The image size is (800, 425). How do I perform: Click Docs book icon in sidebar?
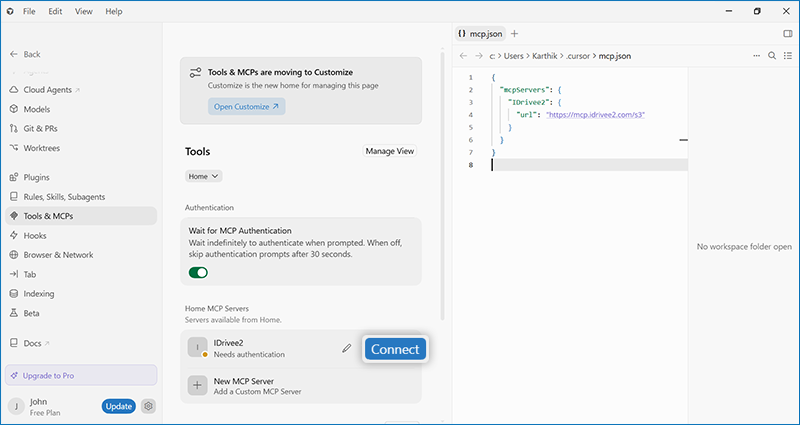[x=14, y=343]
